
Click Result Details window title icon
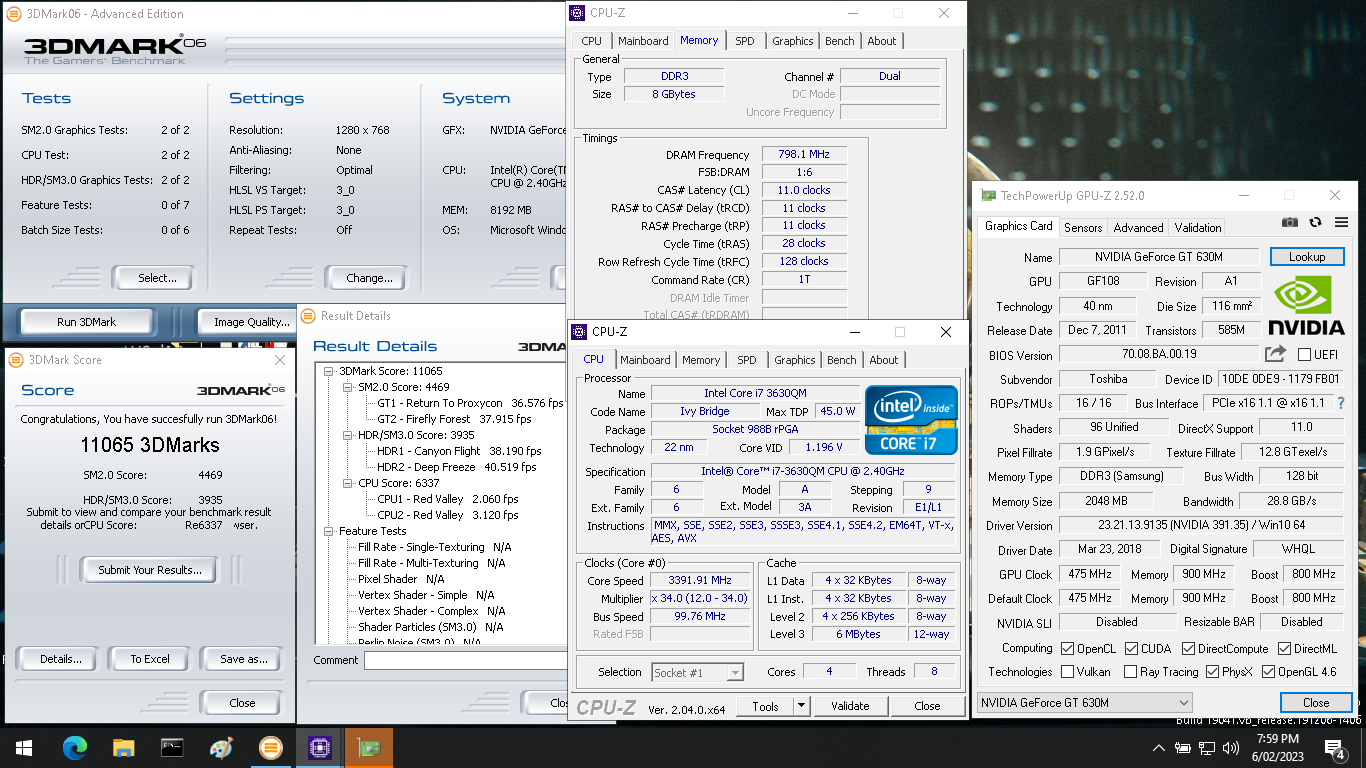(308, 316)
